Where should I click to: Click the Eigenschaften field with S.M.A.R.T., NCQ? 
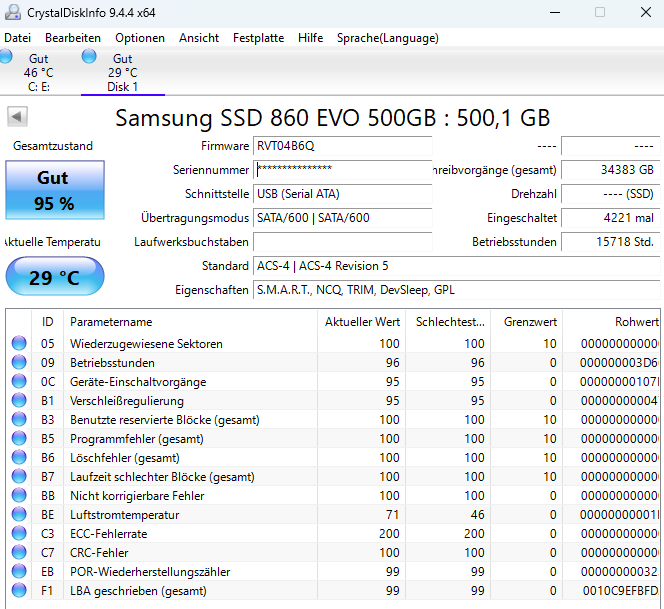[x=456, y=290]
